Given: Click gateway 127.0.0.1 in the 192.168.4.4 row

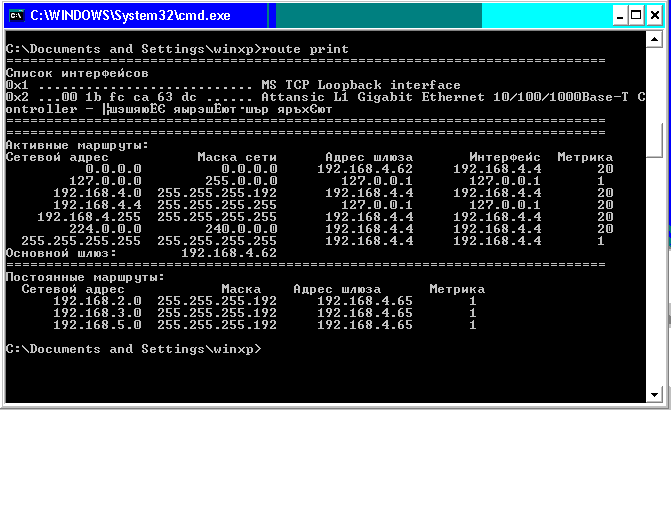Looking at the screenshot, I should [x=377, y=205].
